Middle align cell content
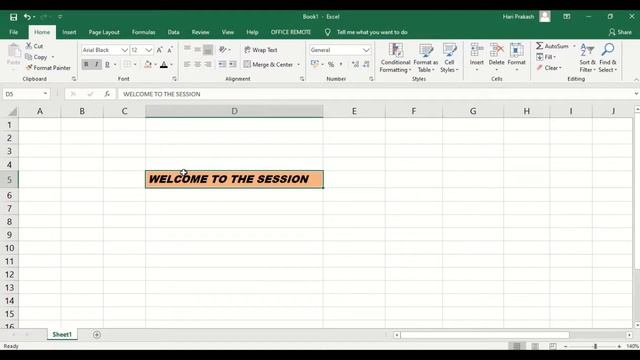This screenshot has height=360, width=640. tap(198, 49)
